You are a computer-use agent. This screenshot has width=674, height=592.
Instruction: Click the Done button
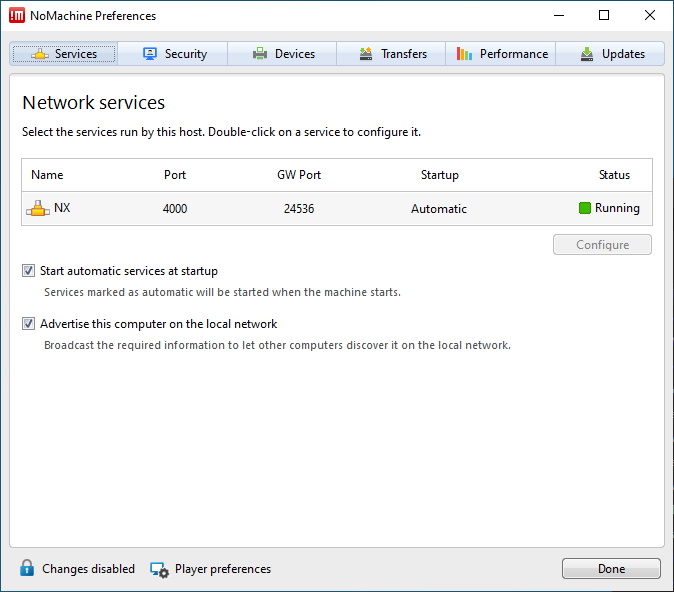[611, 569]
